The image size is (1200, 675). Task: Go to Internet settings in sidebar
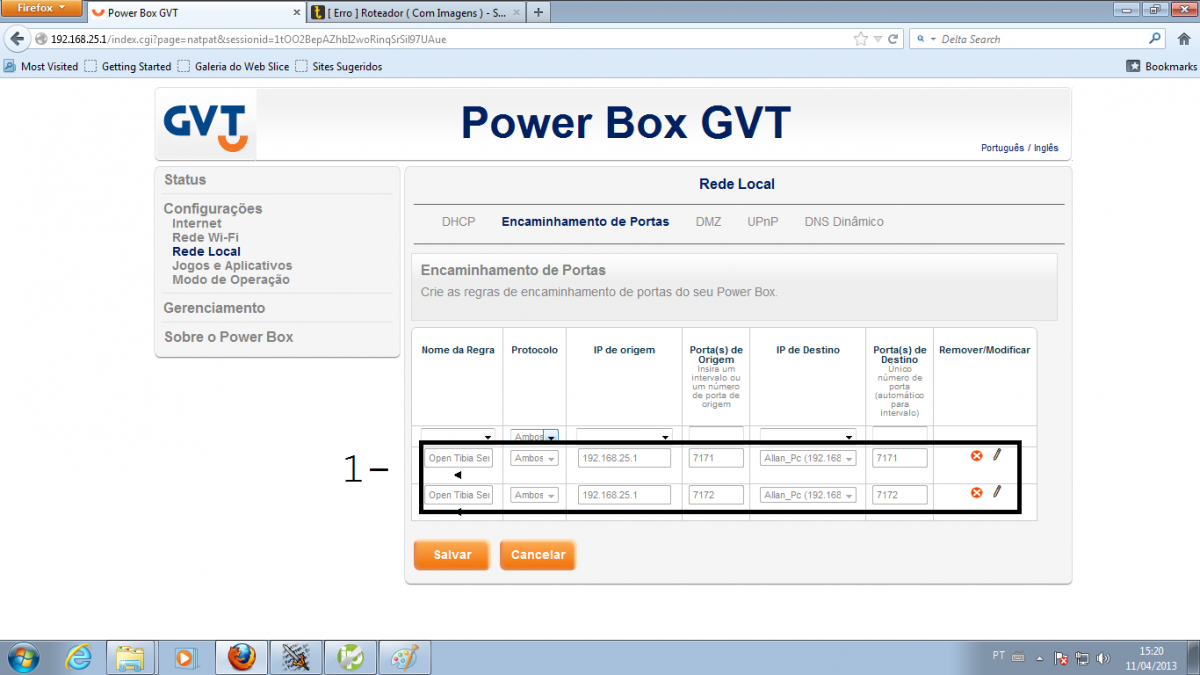(197, 224)
